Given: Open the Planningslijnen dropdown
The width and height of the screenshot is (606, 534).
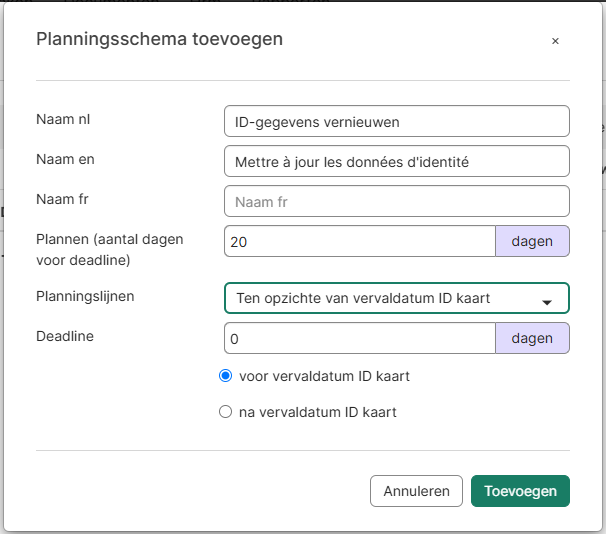Looking at the screenshot, I should (x=396, y=298).
